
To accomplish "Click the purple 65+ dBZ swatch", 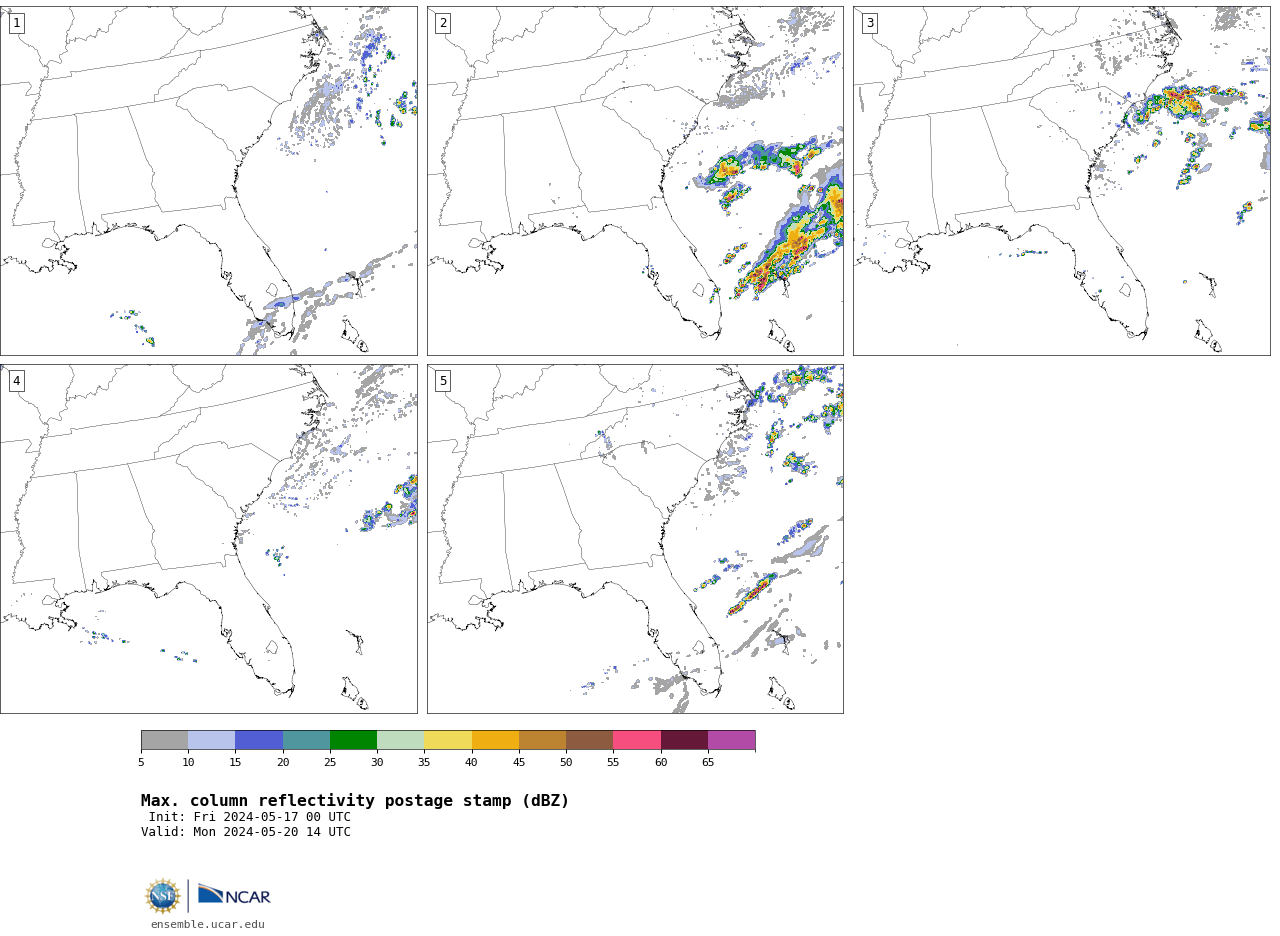I will [x=731, y=740].
